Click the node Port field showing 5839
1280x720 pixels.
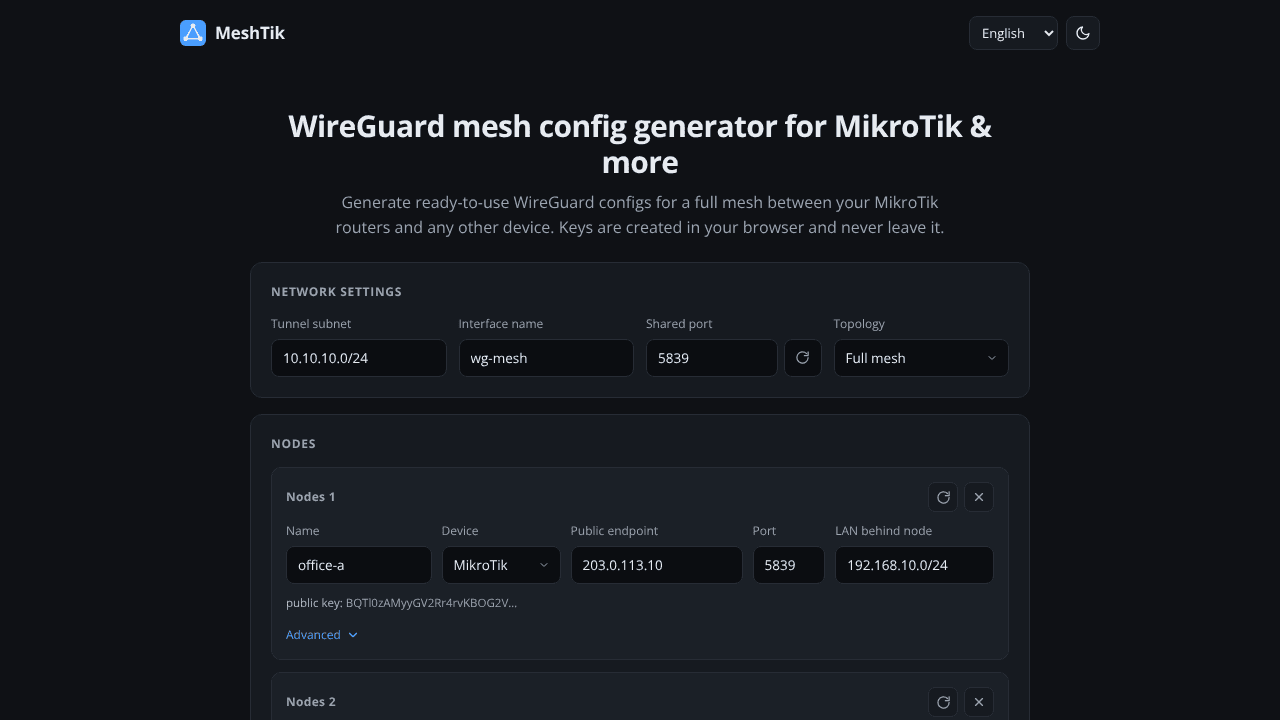(x=789, y=565)
